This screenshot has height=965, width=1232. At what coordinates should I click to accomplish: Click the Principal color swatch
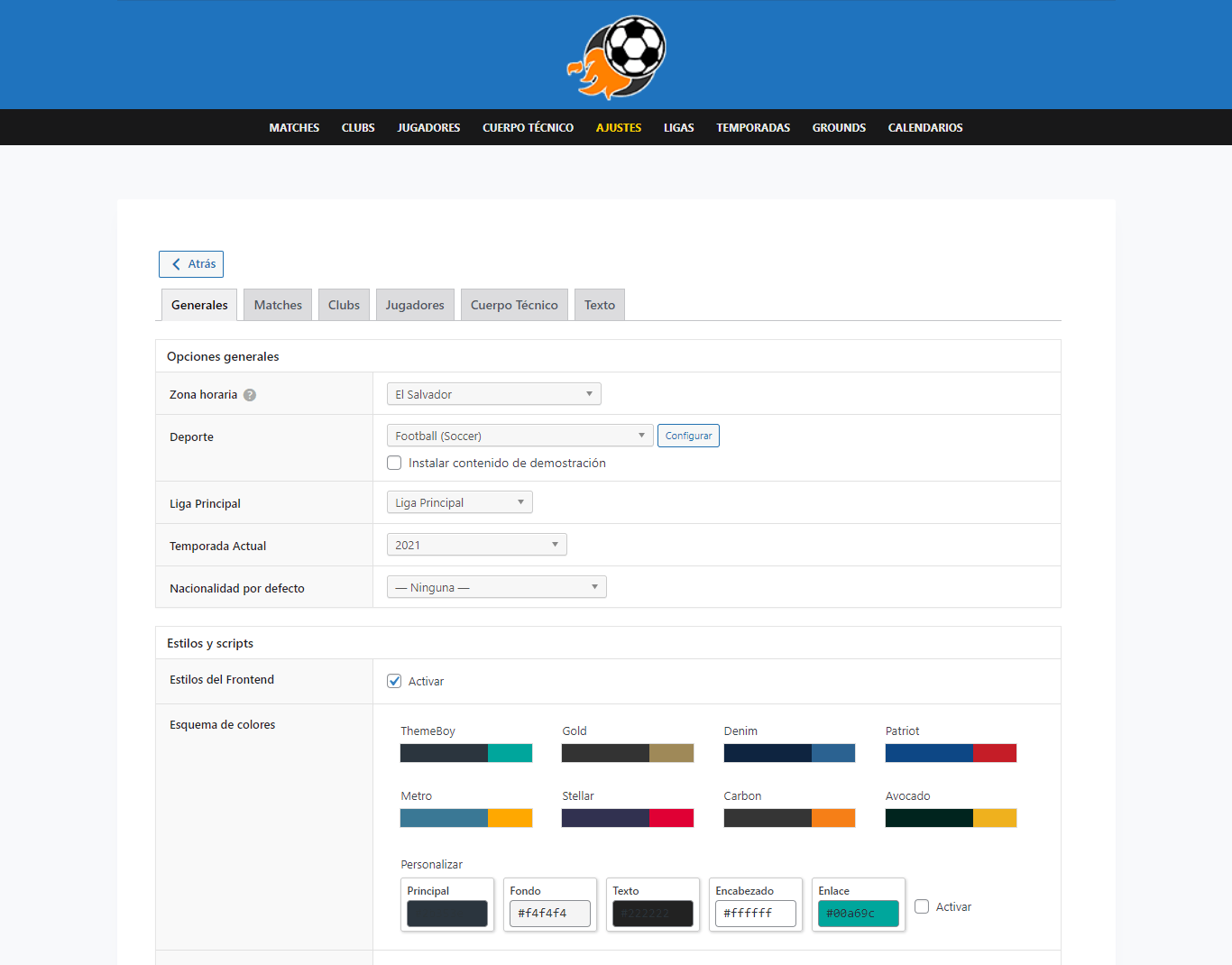click(447, 913)
